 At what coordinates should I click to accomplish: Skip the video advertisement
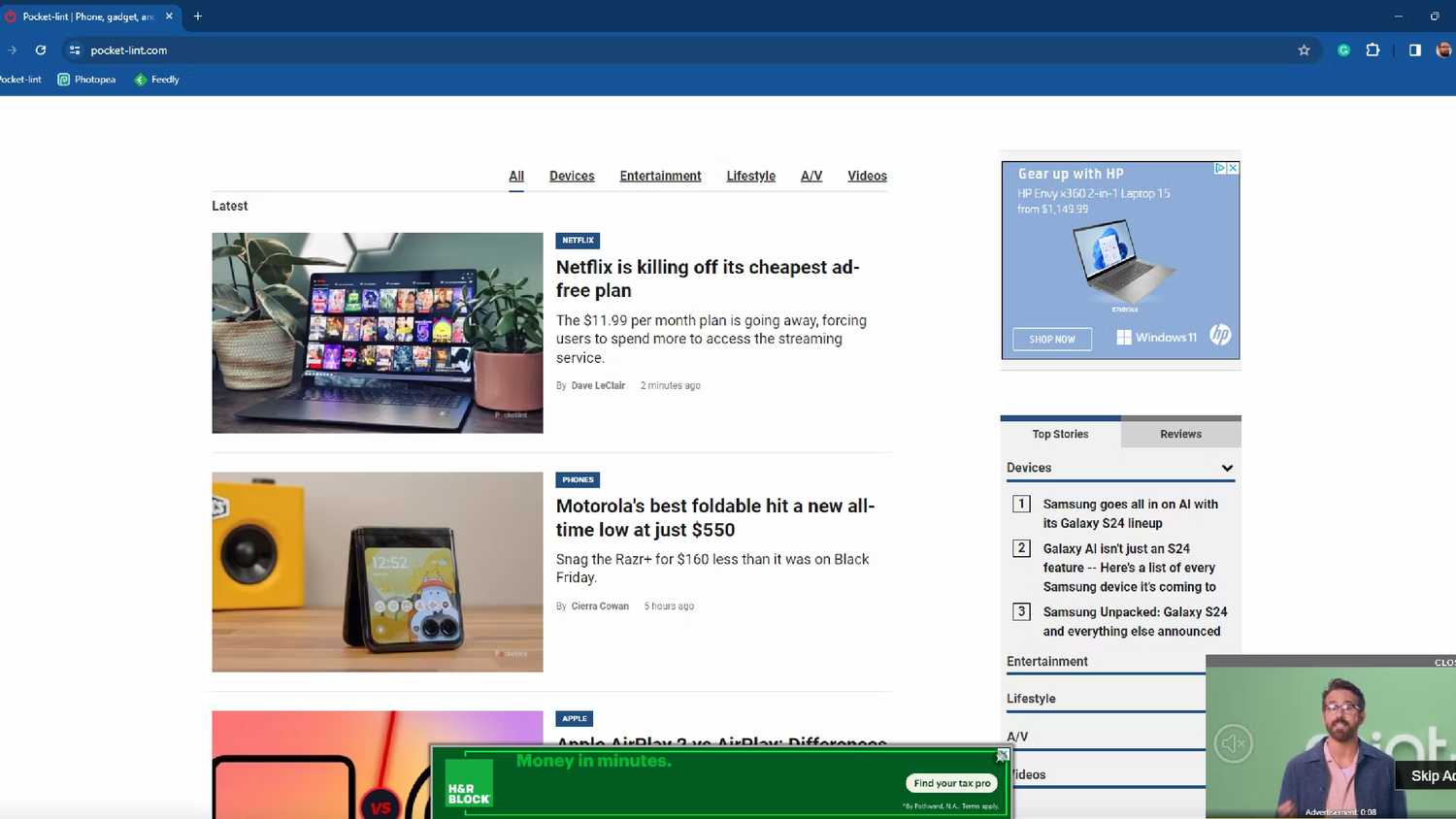click(x=1427, y=775)
